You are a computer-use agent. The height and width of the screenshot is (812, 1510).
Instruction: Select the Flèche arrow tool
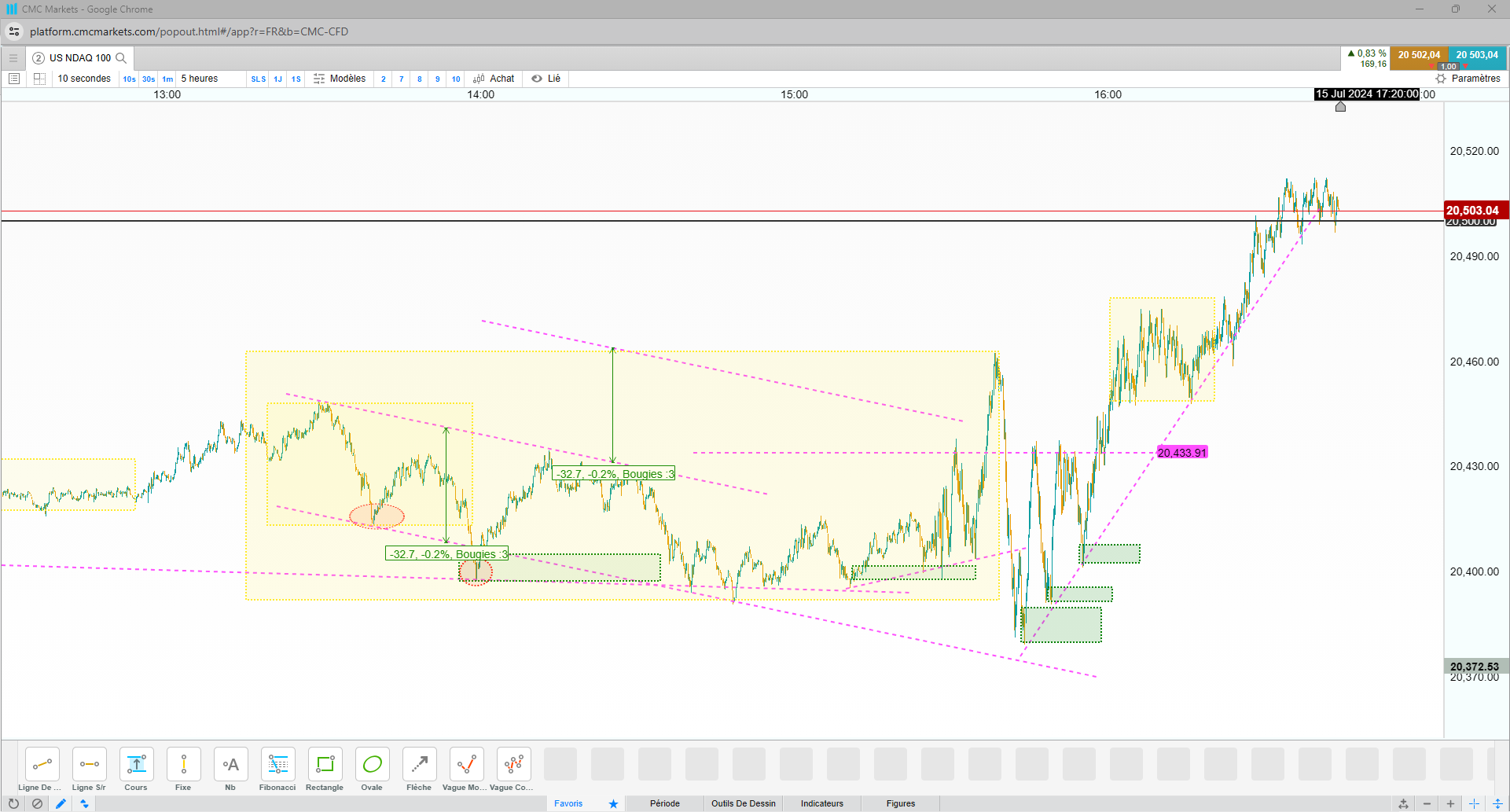(419, 770)
